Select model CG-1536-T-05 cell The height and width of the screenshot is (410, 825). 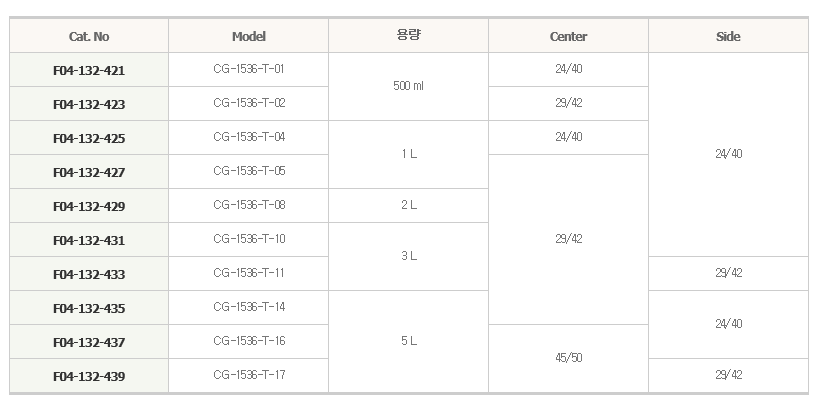click(x=248, y=172)
